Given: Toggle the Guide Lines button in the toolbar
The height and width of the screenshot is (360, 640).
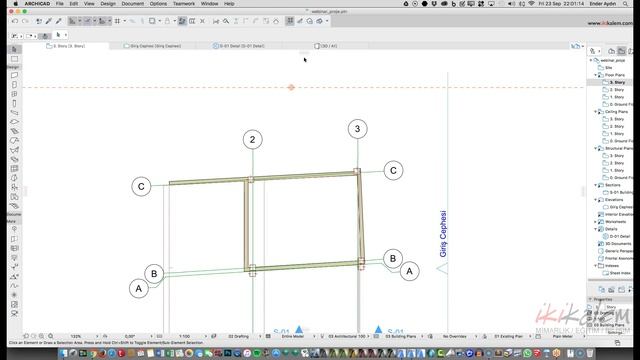Looking at the screenshot, I should [x=72, y=21].
